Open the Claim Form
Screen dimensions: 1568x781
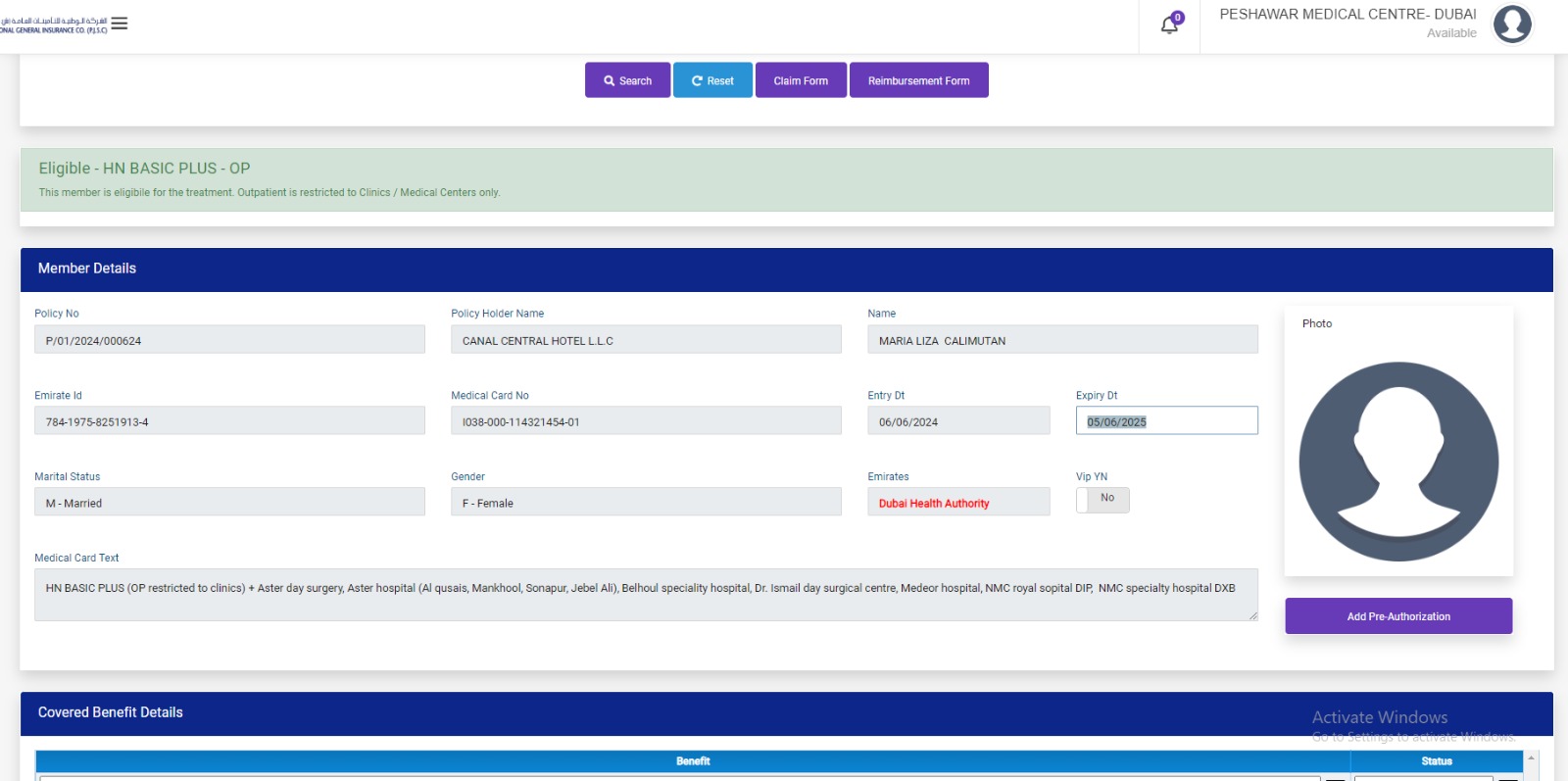[801, 80]
